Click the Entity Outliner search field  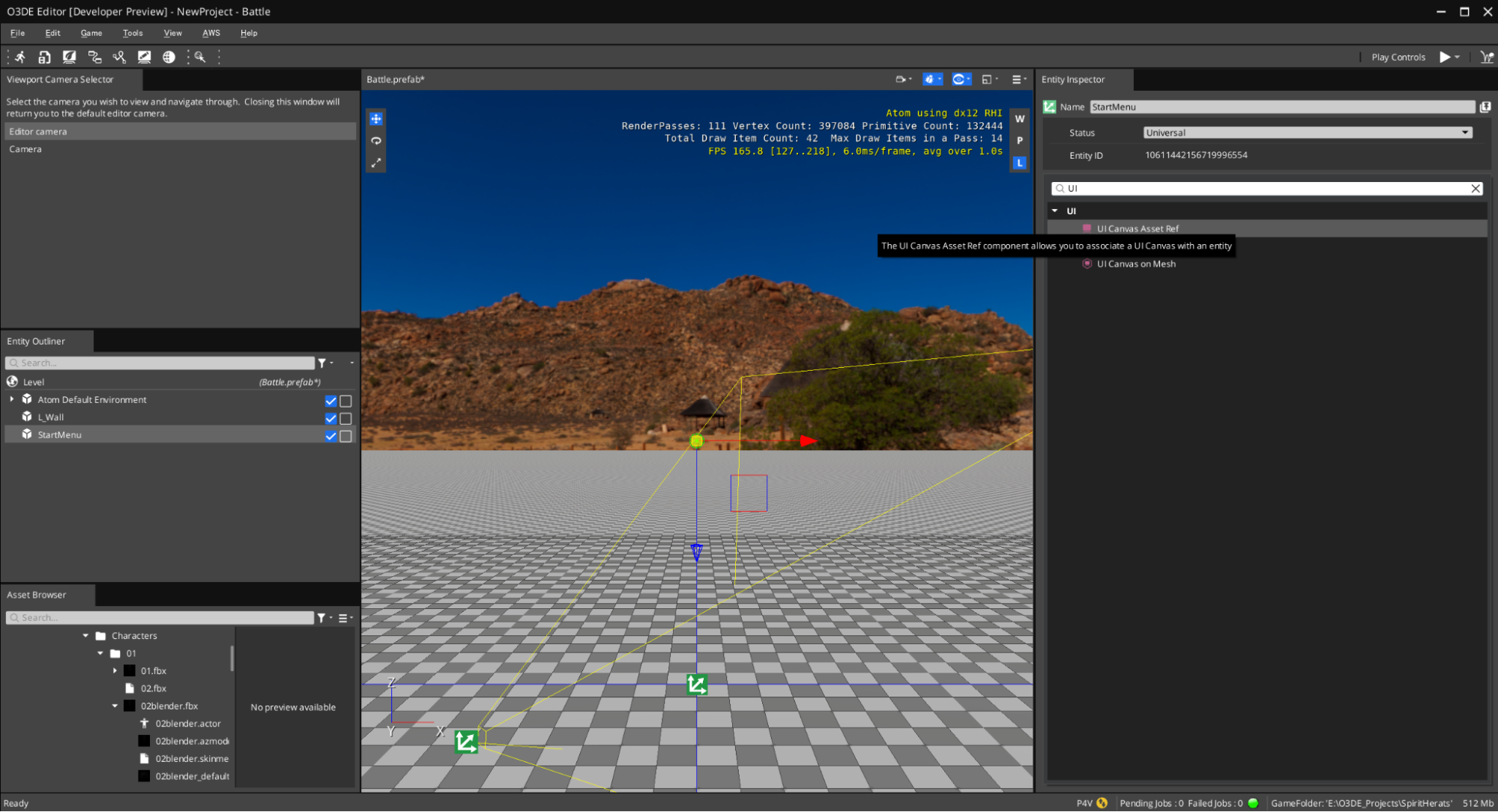[160, 363]
